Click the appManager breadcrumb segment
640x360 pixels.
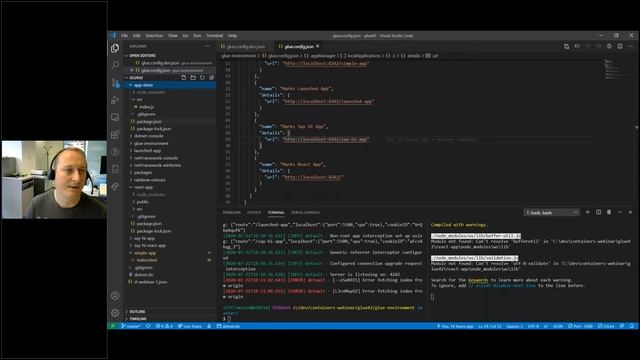[x=322, y=56]
